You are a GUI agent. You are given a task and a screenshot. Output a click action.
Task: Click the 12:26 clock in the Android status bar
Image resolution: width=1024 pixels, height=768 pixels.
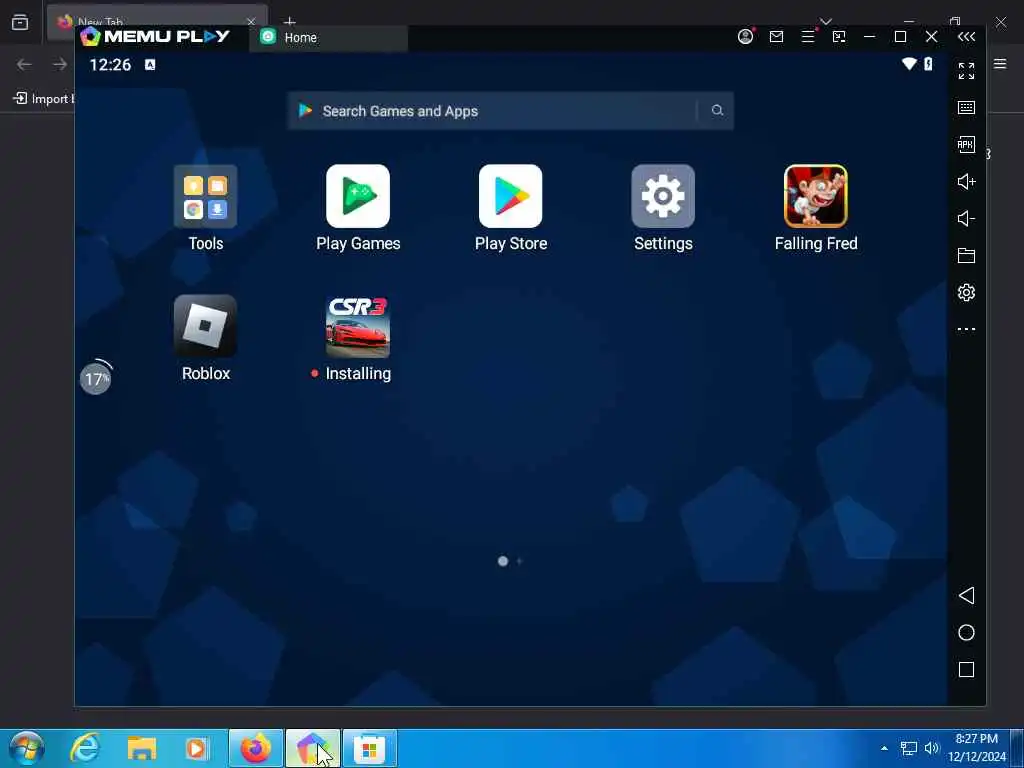110,65
